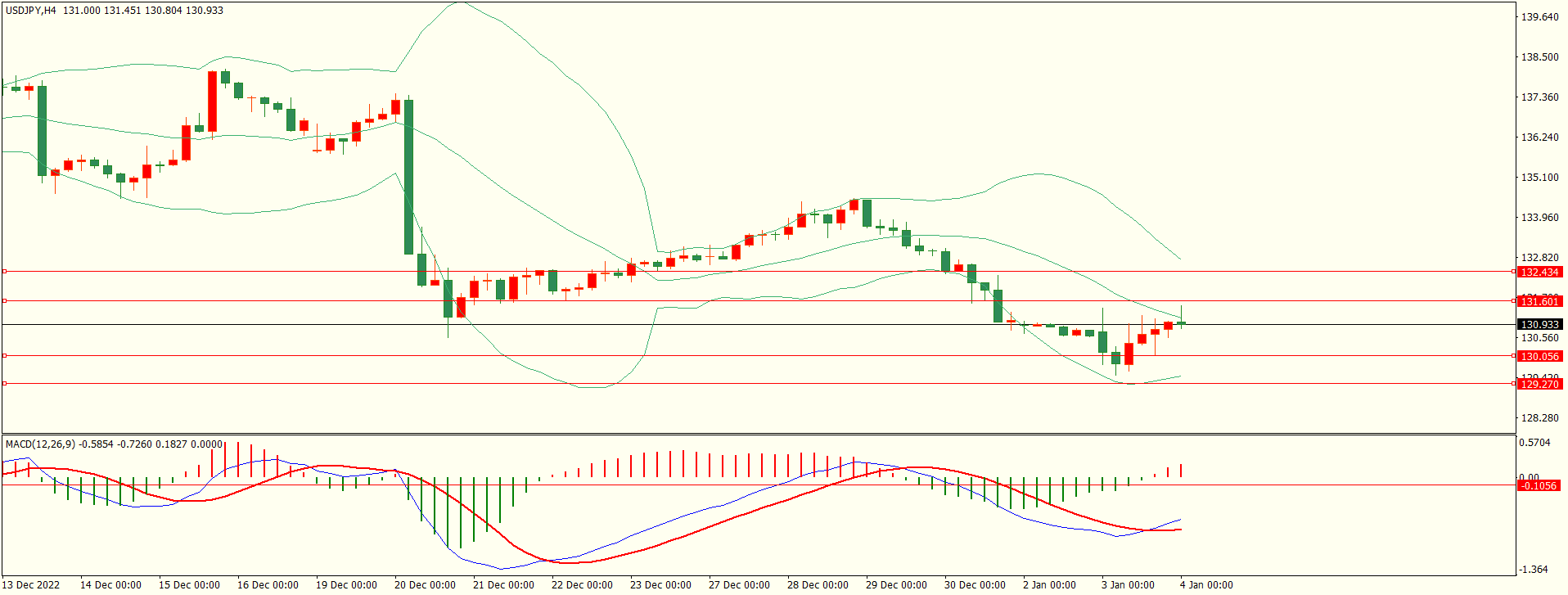Click the 27 Dec 00:00 date label
Viewport: 1568px width, 595px height.
pos(739,585)
